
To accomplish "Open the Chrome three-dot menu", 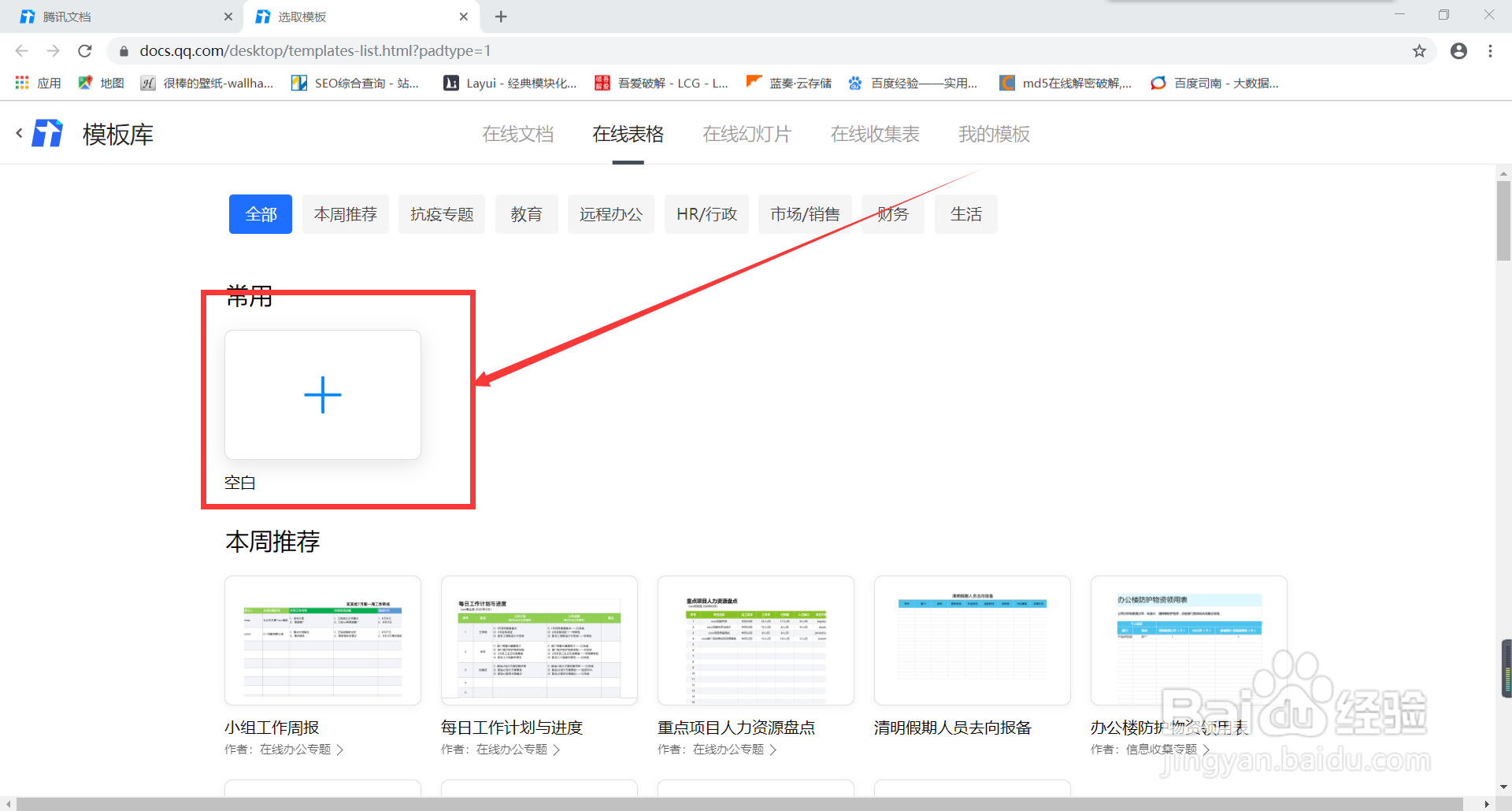I will [1490, 51].
